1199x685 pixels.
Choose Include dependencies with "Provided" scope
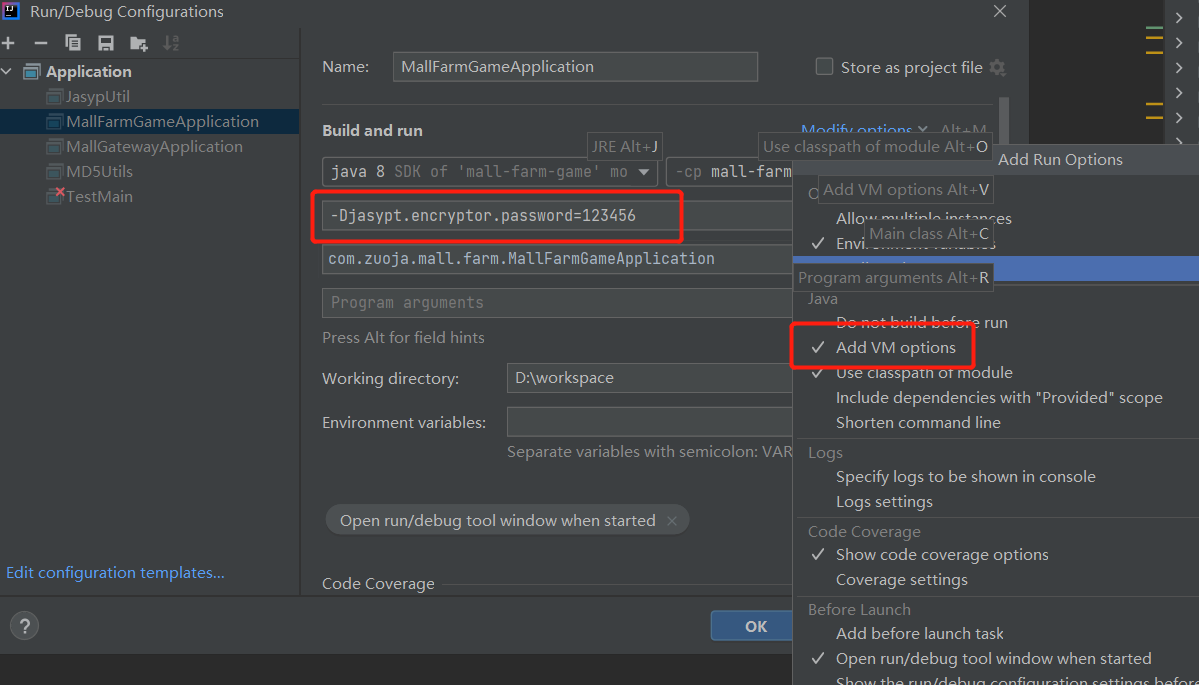tap(999, 398)
